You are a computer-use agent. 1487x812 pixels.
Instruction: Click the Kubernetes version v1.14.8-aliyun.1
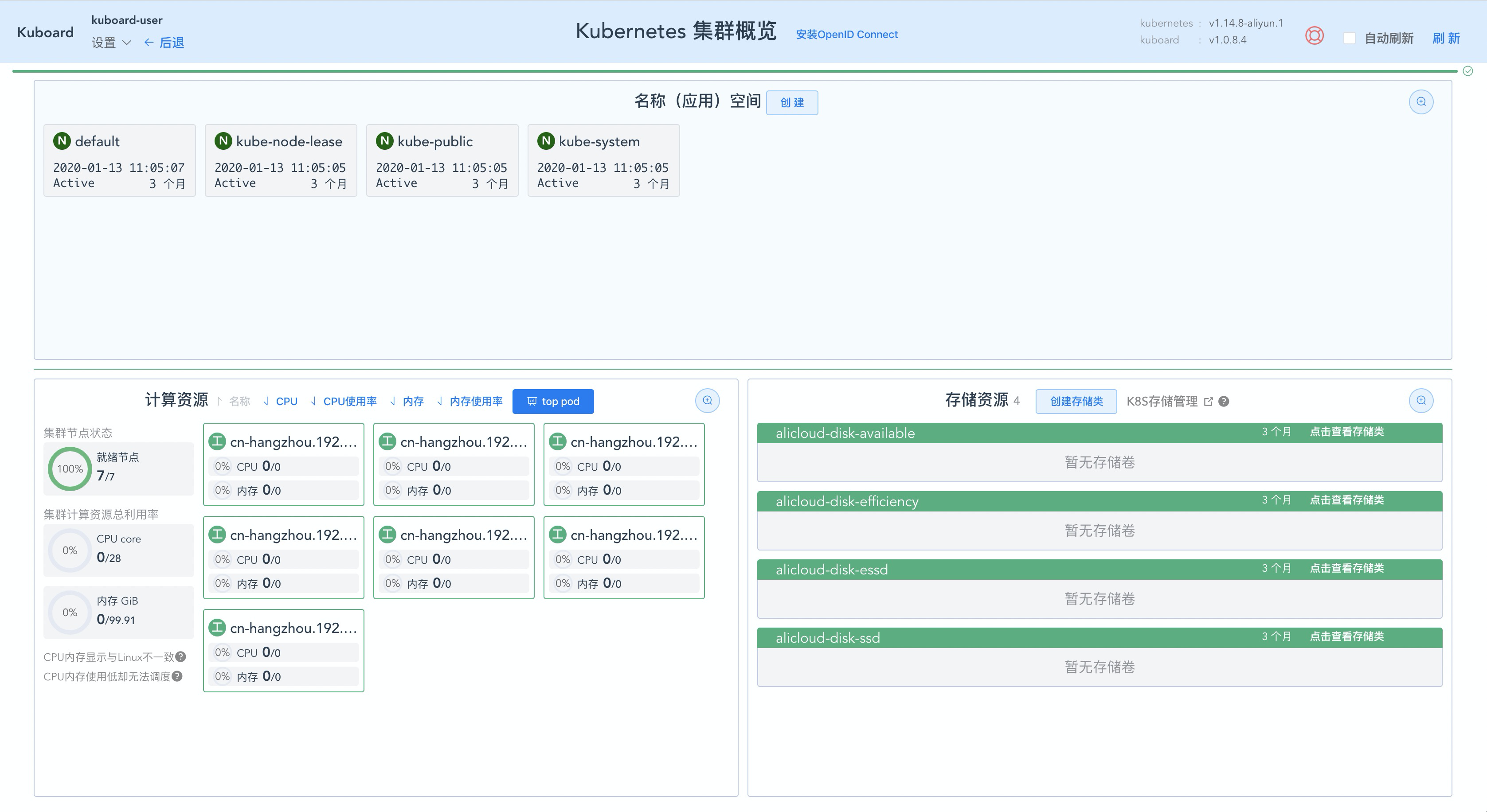pos(1246,23)
